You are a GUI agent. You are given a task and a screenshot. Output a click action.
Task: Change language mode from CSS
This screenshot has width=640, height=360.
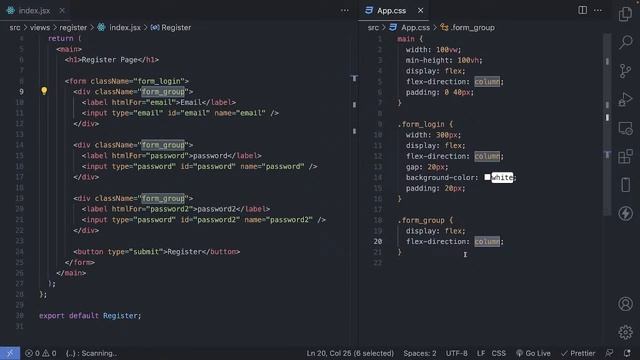coord(498,353)
